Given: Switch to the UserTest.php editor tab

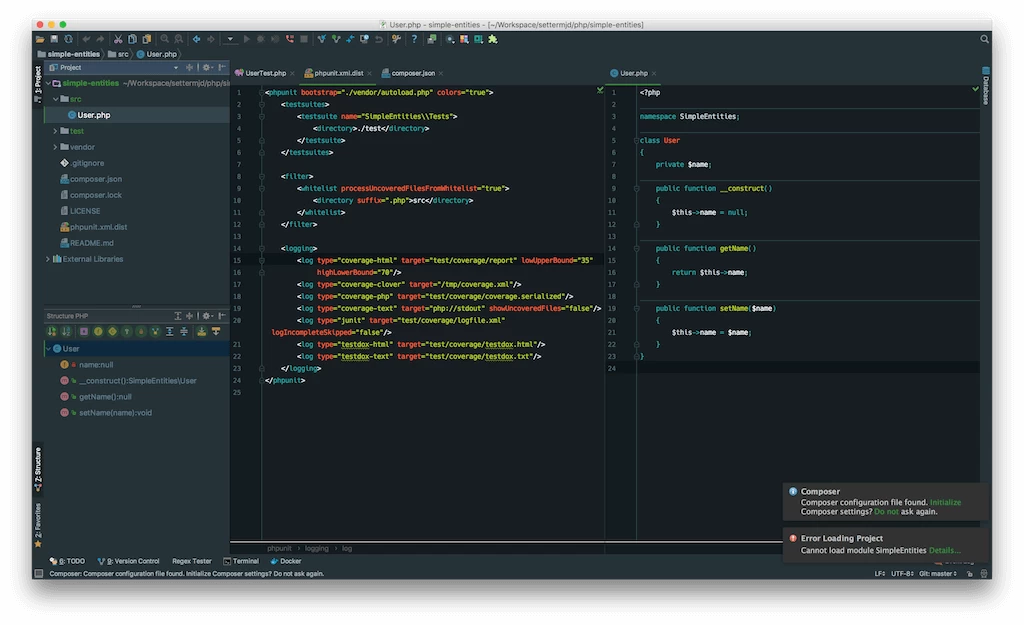Looking at the screenshot, I should tap(266, 73).
